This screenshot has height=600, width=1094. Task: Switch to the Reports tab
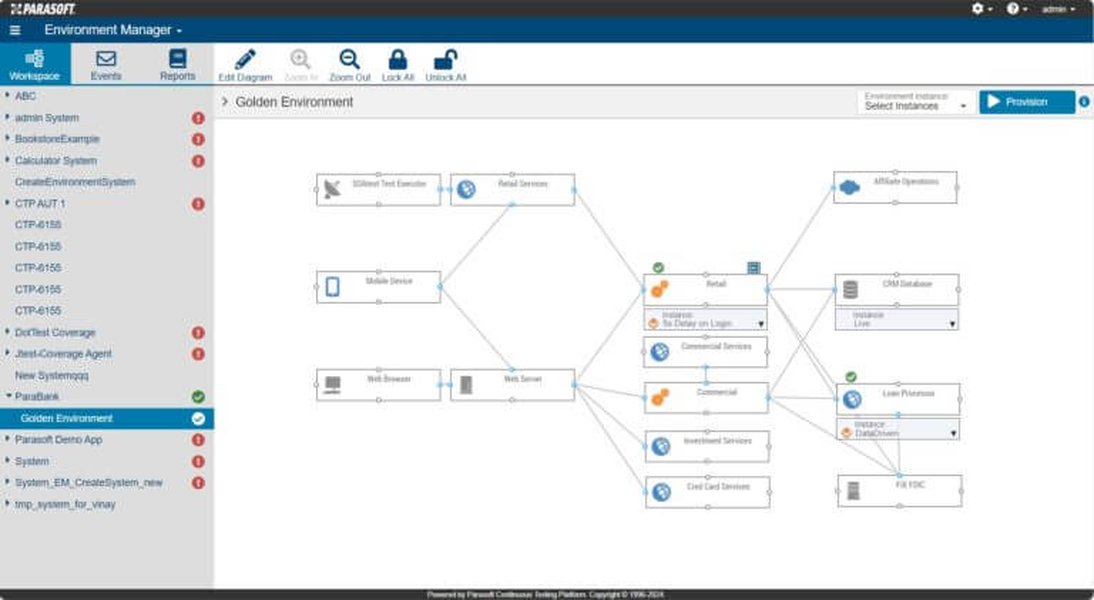(177, 65)
